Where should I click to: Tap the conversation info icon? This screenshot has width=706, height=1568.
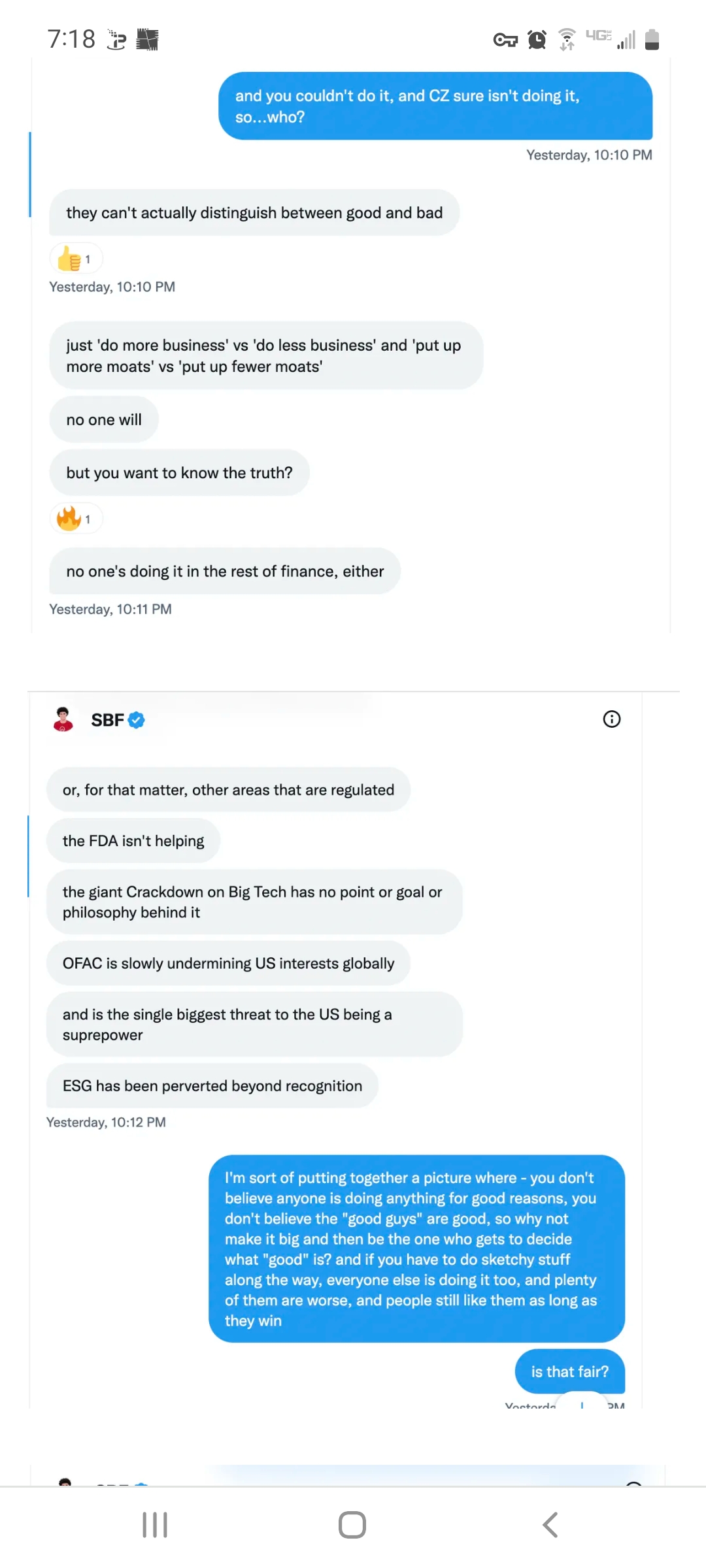point(611,719)
